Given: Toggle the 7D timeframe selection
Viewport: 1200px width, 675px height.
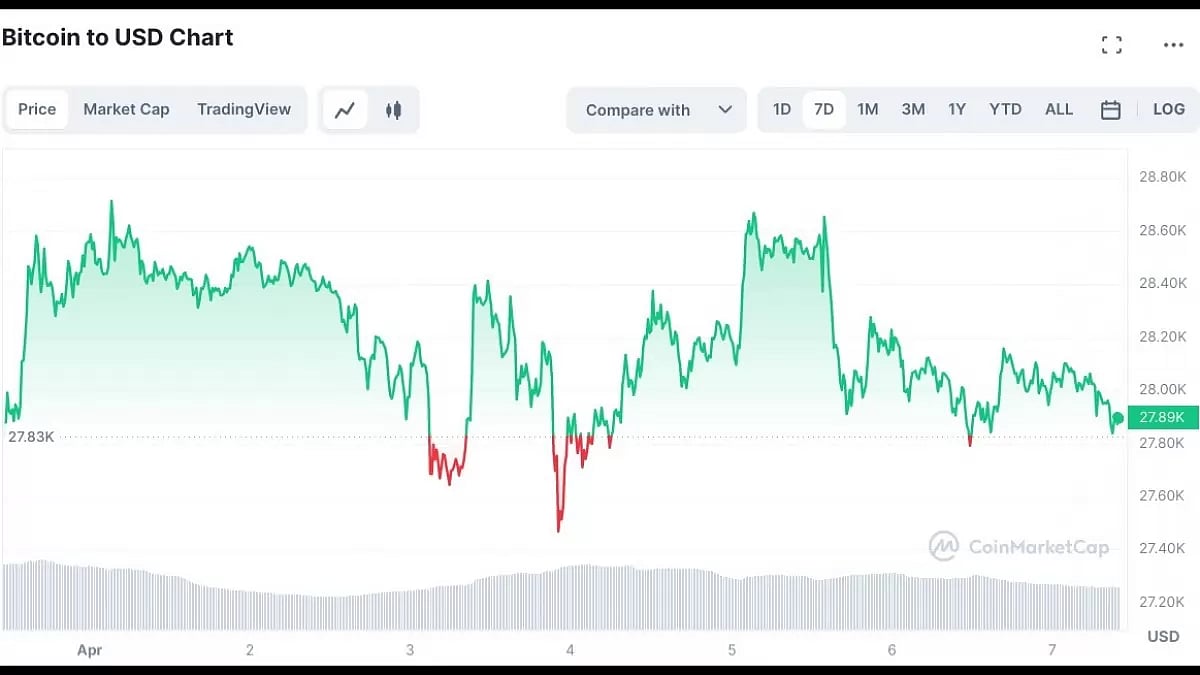Looking at the screenshot, I should pyautogui.click(x=823, y=110).
